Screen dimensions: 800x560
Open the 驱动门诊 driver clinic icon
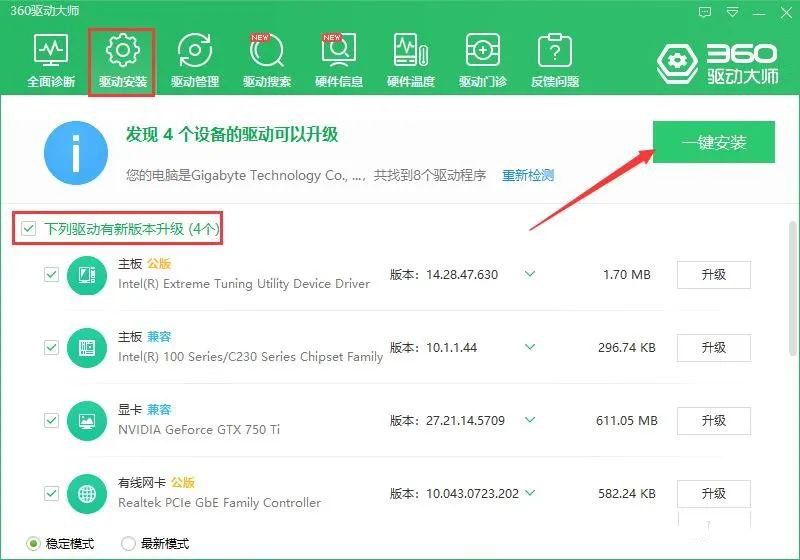(x=483, y=59)
